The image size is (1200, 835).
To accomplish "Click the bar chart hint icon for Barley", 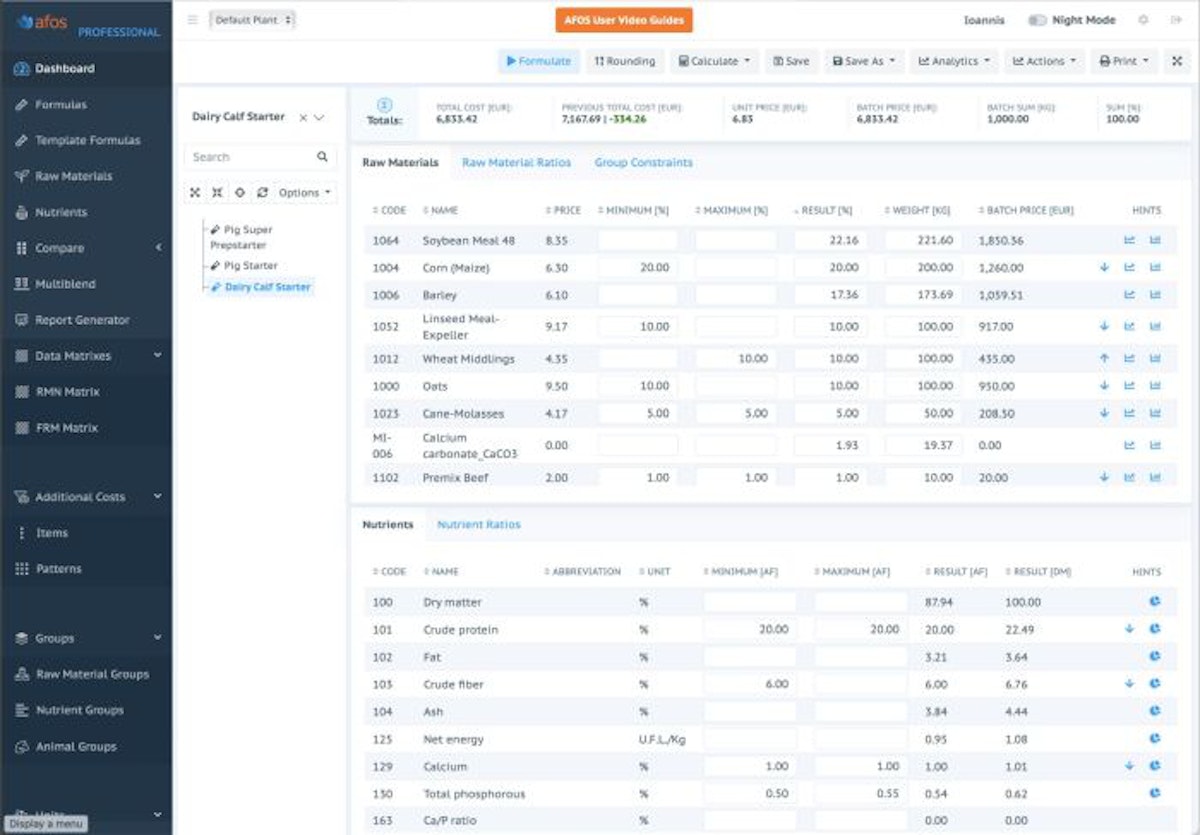I will tap(1155, 295).
